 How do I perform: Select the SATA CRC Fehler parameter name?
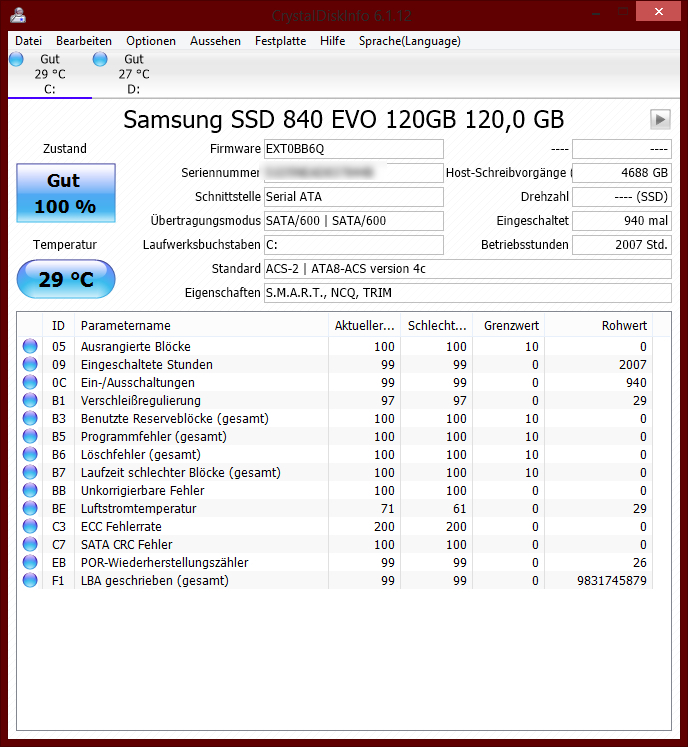[127, 545]
